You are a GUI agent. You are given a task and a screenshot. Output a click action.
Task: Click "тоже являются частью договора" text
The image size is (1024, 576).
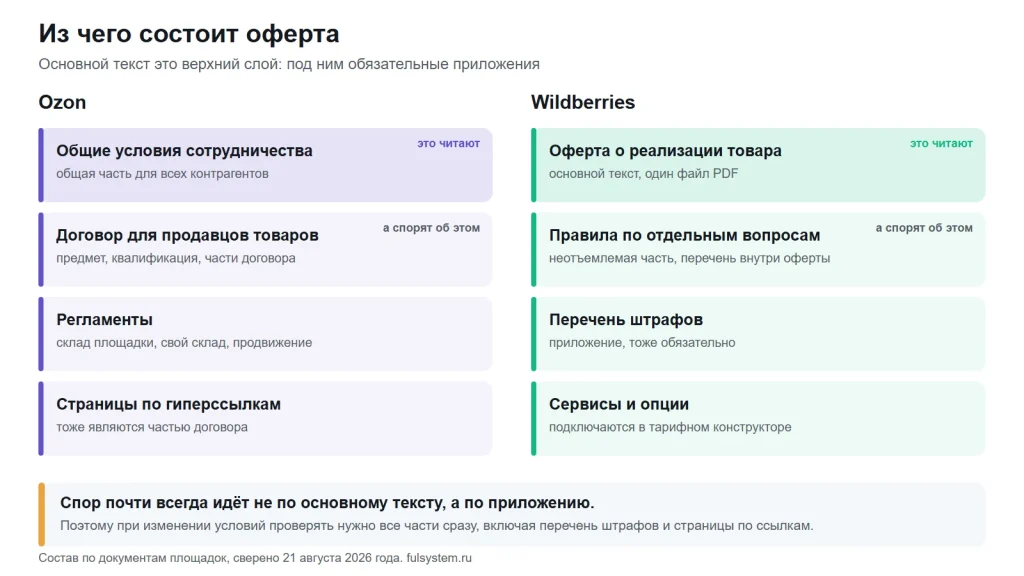[x=152, y=427]
